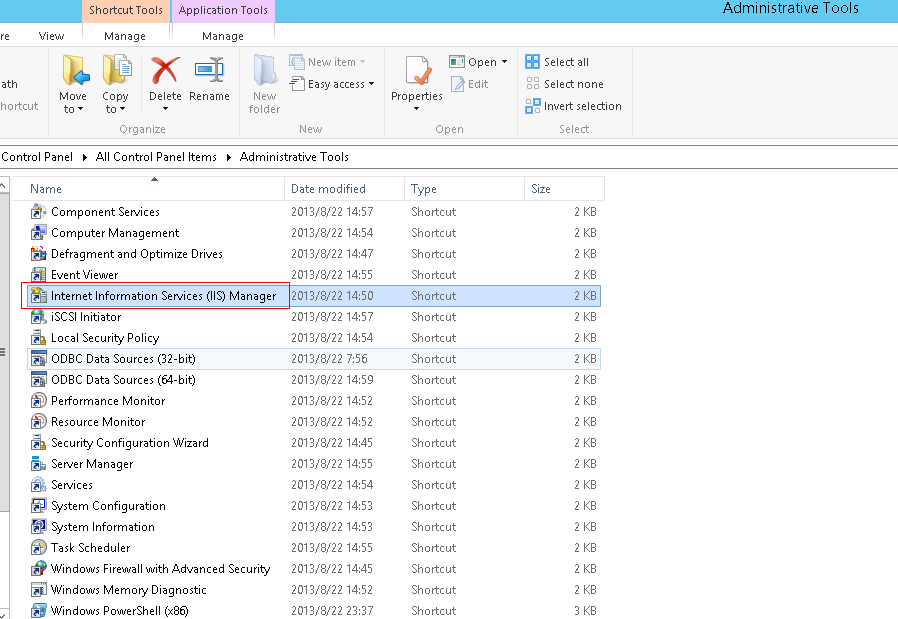This screenshot has height=619, width=898.
Task: Click the Performance Monitor shortcut icon
Action: 38,401
